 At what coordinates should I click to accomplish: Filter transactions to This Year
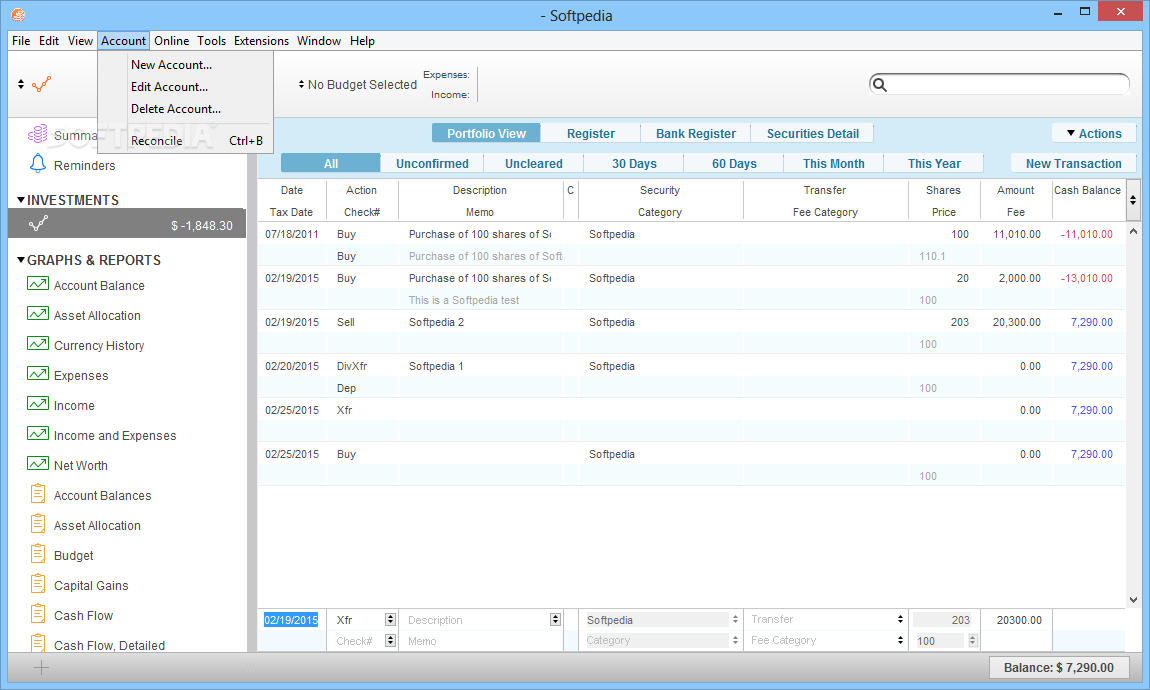[x=934, y=164]
